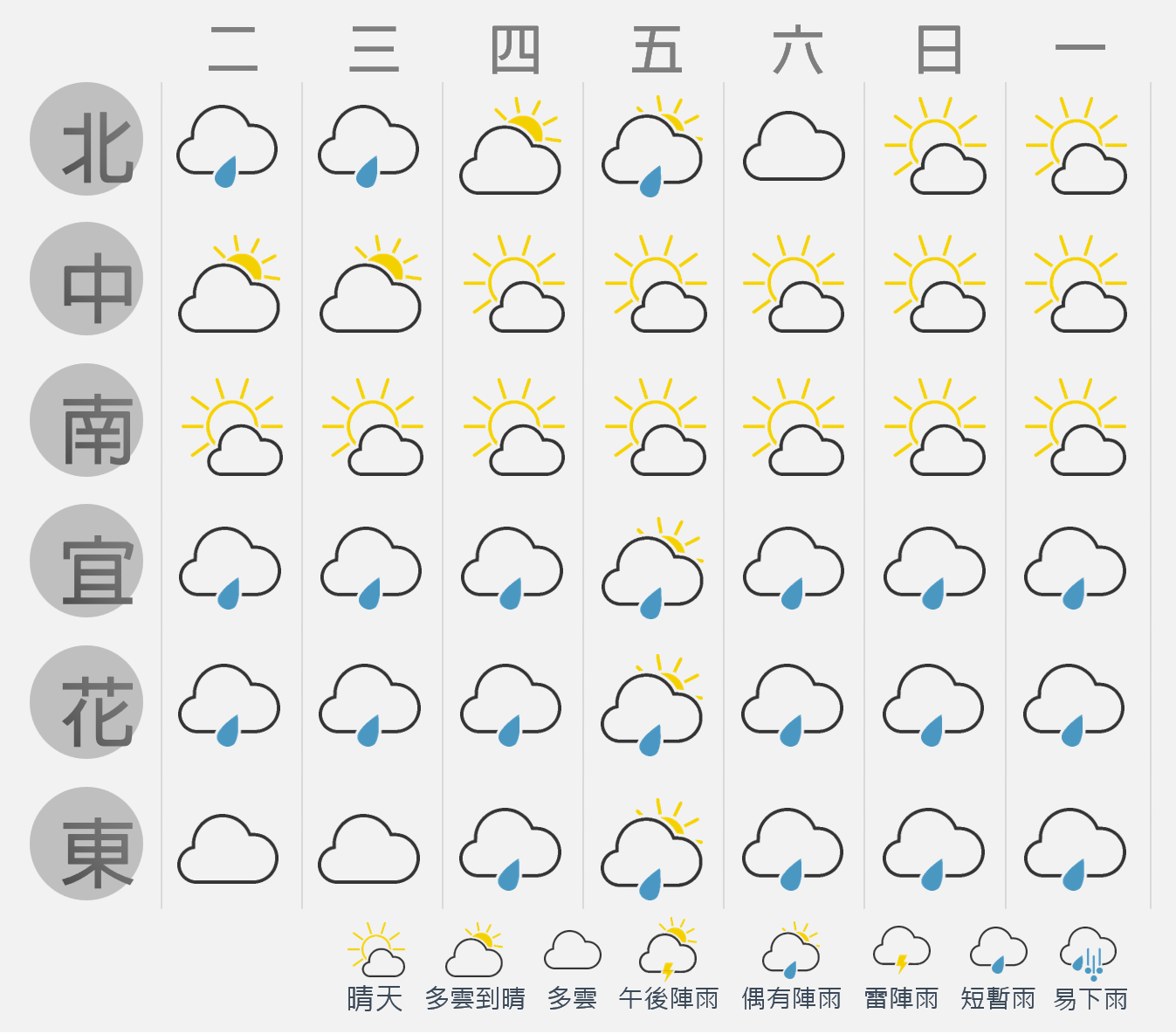
Task: Click the 花 region circle label
Action: pos(86,702)
